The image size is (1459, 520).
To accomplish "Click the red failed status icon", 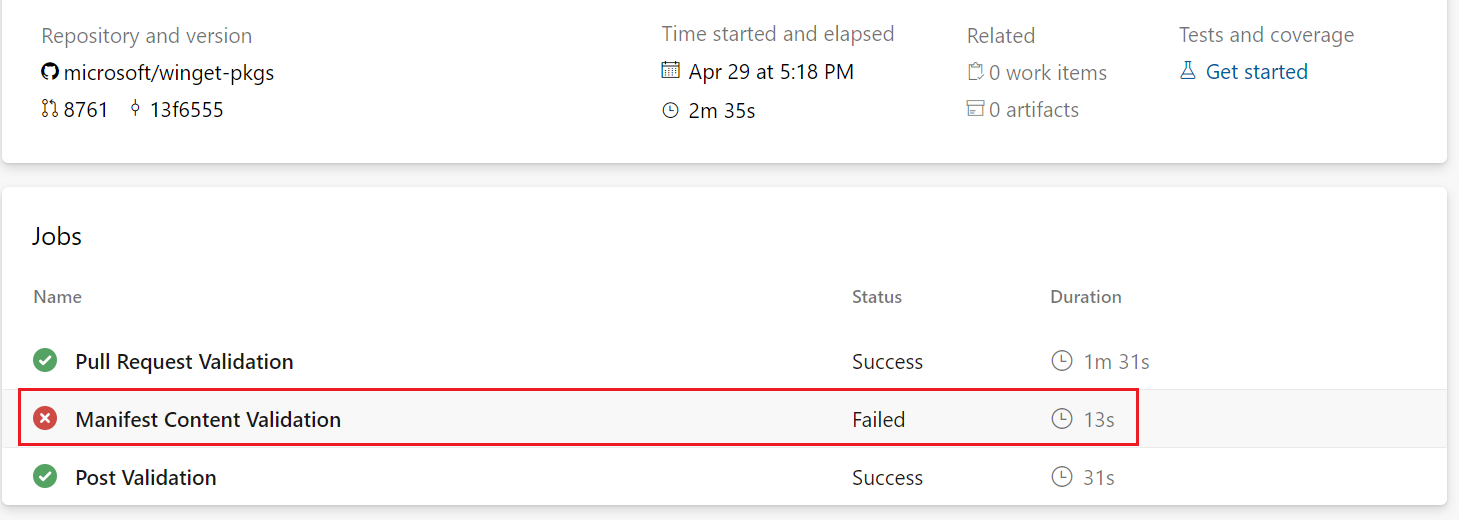I will pos(45,419).
